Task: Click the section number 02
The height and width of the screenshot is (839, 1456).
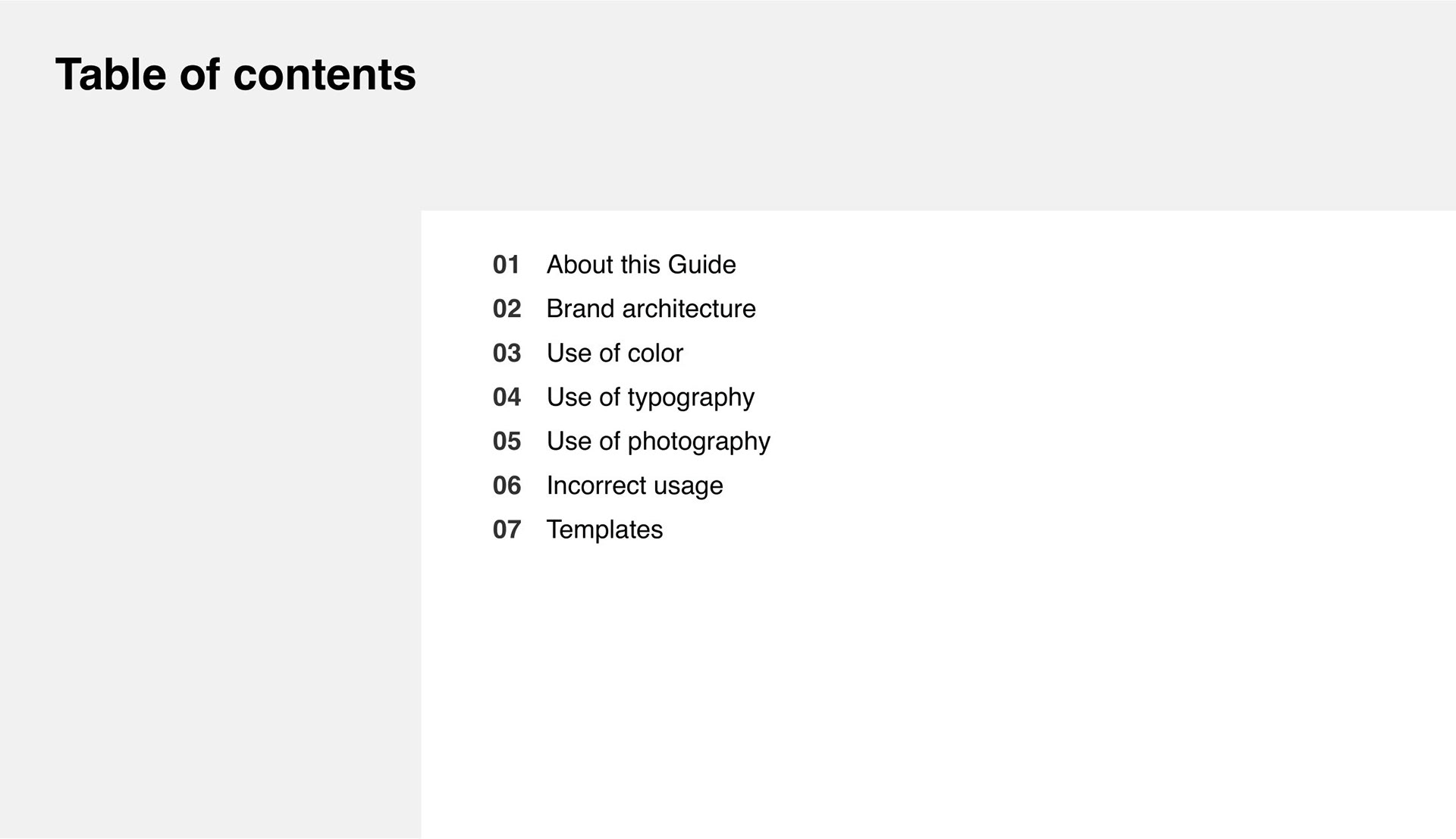Action: click(507, 309)
